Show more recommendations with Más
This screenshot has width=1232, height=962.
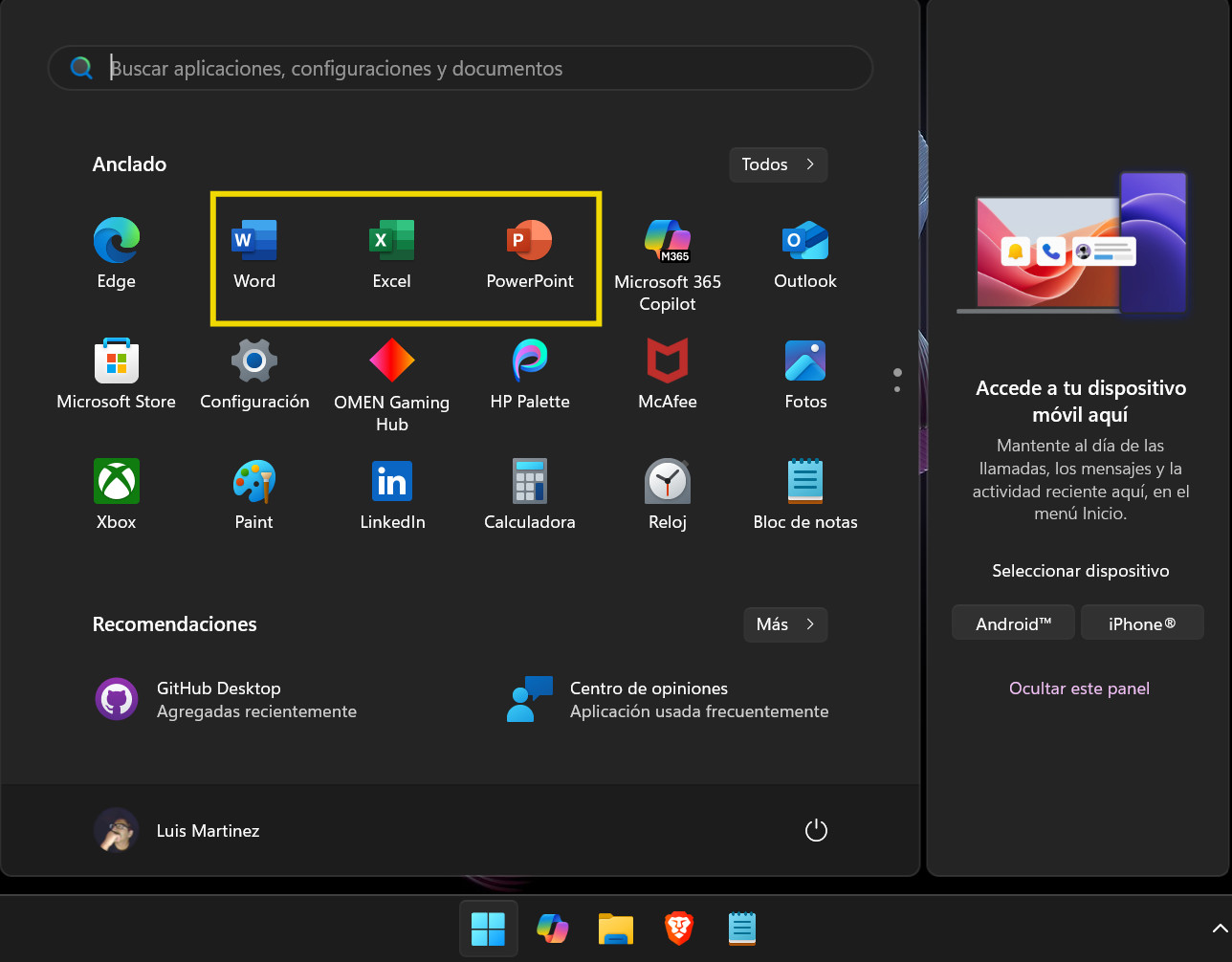click(784, 624)
